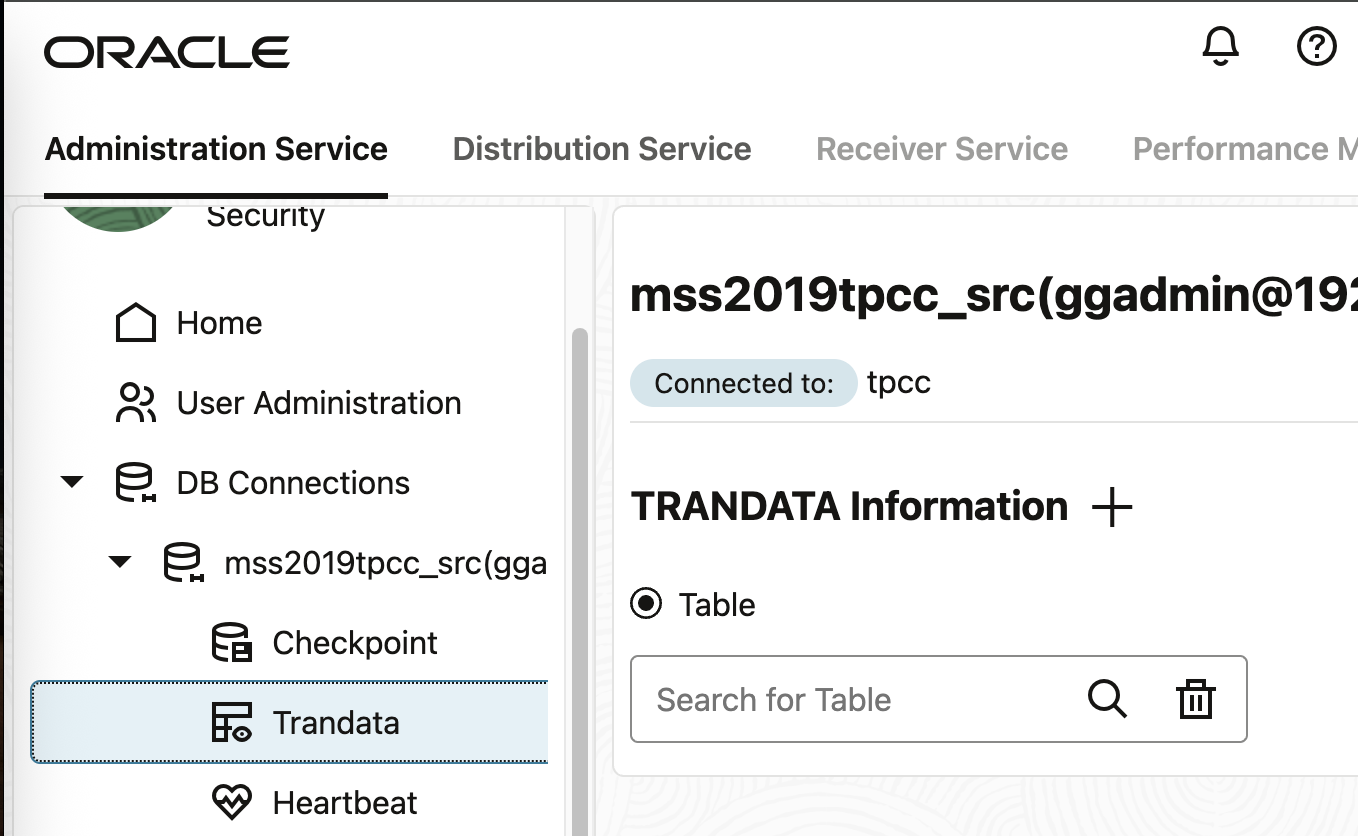Click the help question mark icon
Image resolution: width=1358 pixels, height=836 pixels.
(1316, 46)
